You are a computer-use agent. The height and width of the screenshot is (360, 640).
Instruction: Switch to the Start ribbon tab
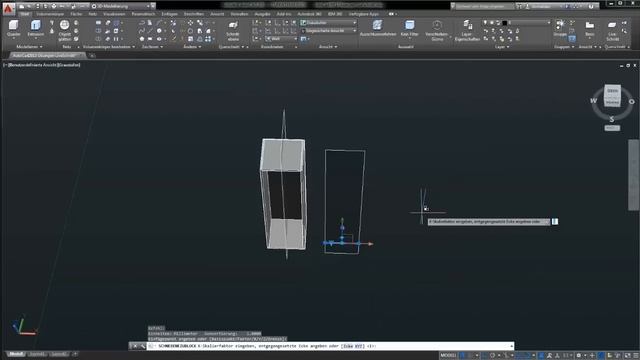(x=25, y=14)
